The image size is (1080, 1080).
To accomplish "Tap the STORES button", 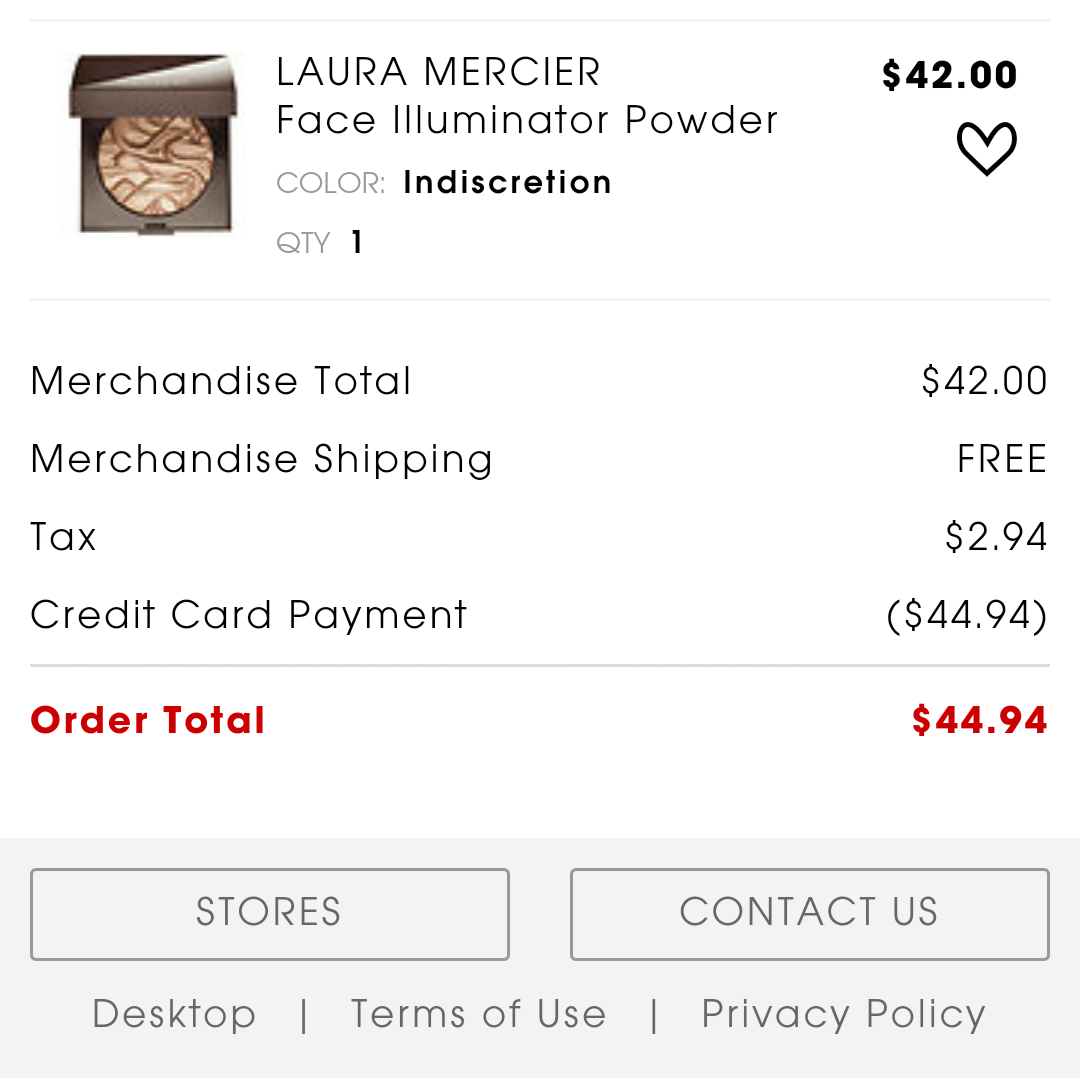I will click(x=269, y=914).
